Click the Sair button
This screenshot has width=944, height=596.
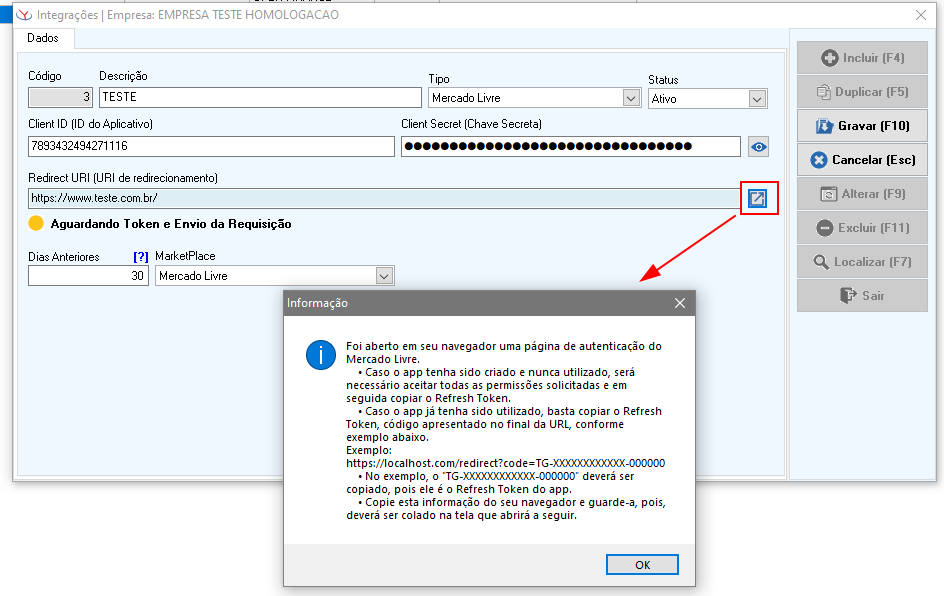click(x=862, y=296)
